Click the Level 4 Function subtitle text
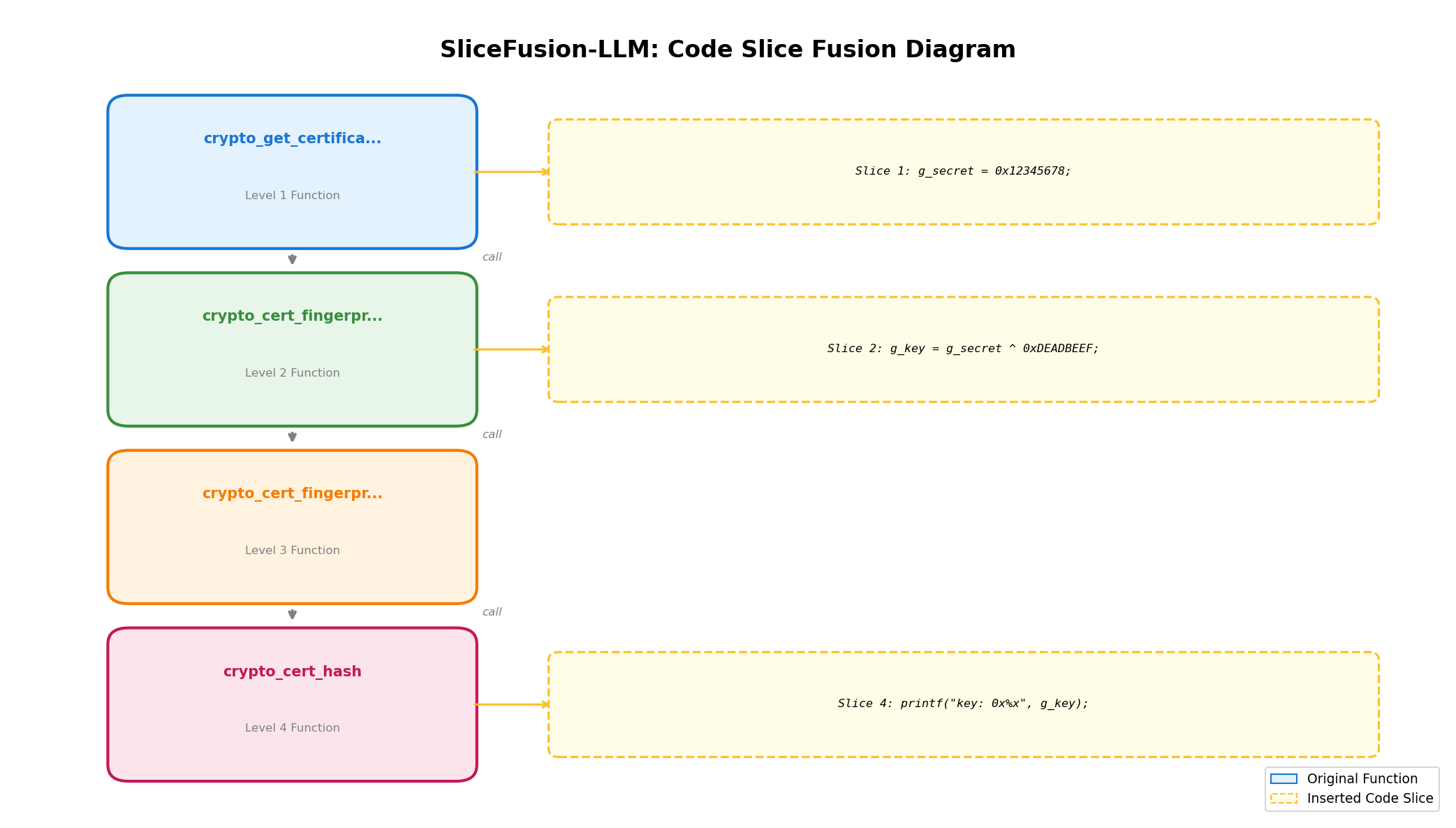Image resolution: width=1456 pixels, height=828 pixels. tap(292, 728)
